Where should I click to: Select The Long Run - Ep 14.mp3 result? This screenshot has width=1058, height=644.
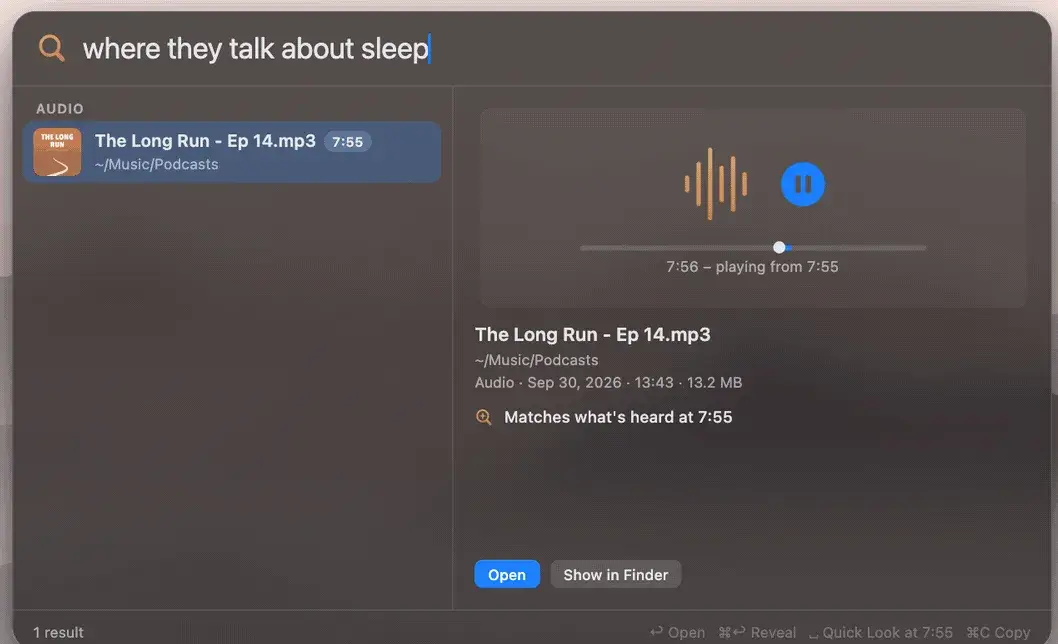point(231,152)
